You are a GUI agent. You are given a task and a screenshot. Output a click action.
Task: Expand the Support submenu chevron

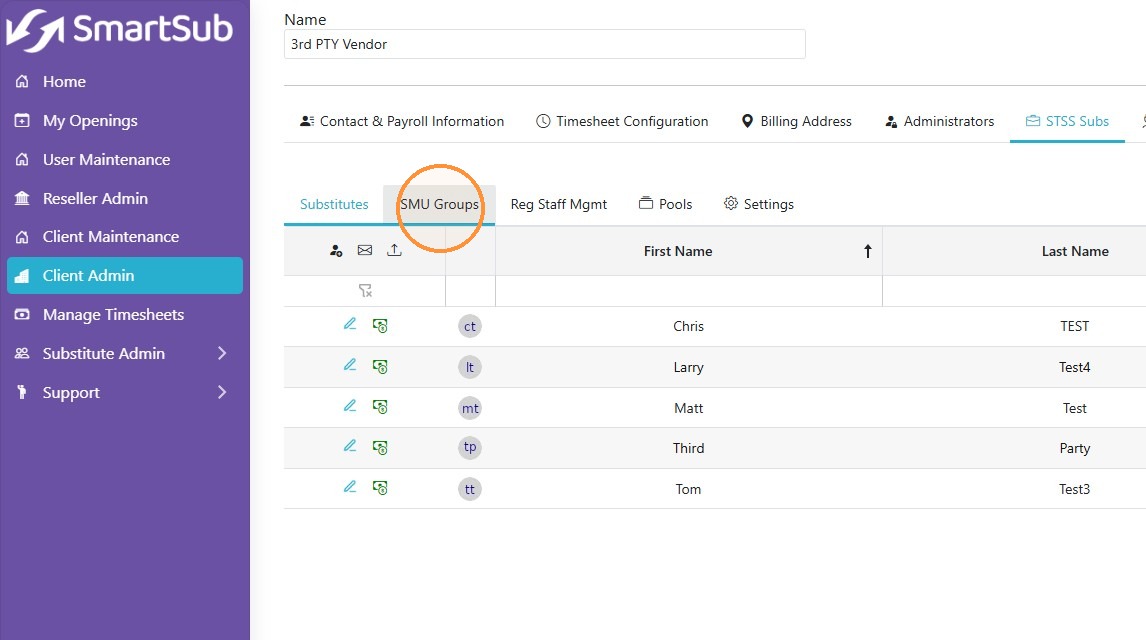pyautogui.click(x=222, y=392)
